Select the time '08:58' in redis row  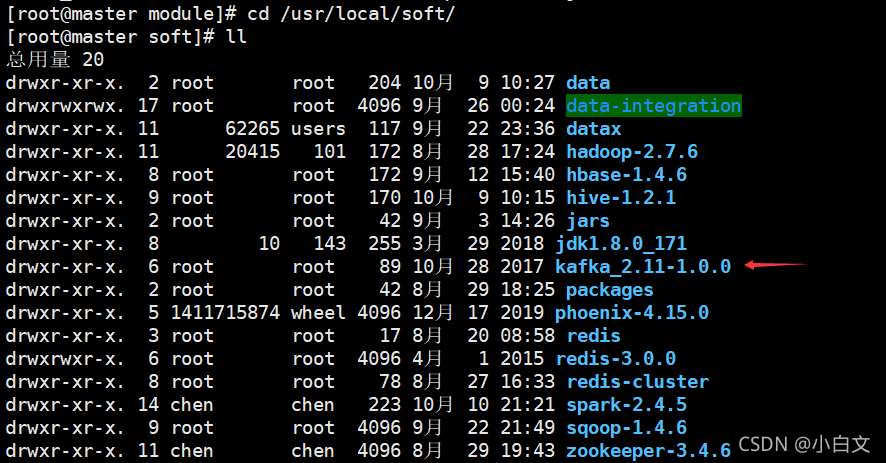pyautogui.click(x=528, y=336)
